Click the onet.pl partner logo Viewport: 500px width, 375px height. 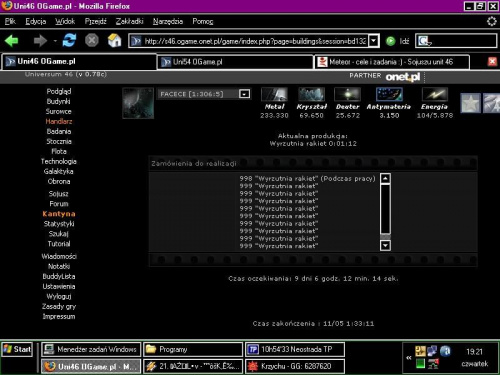click(403, 77)
